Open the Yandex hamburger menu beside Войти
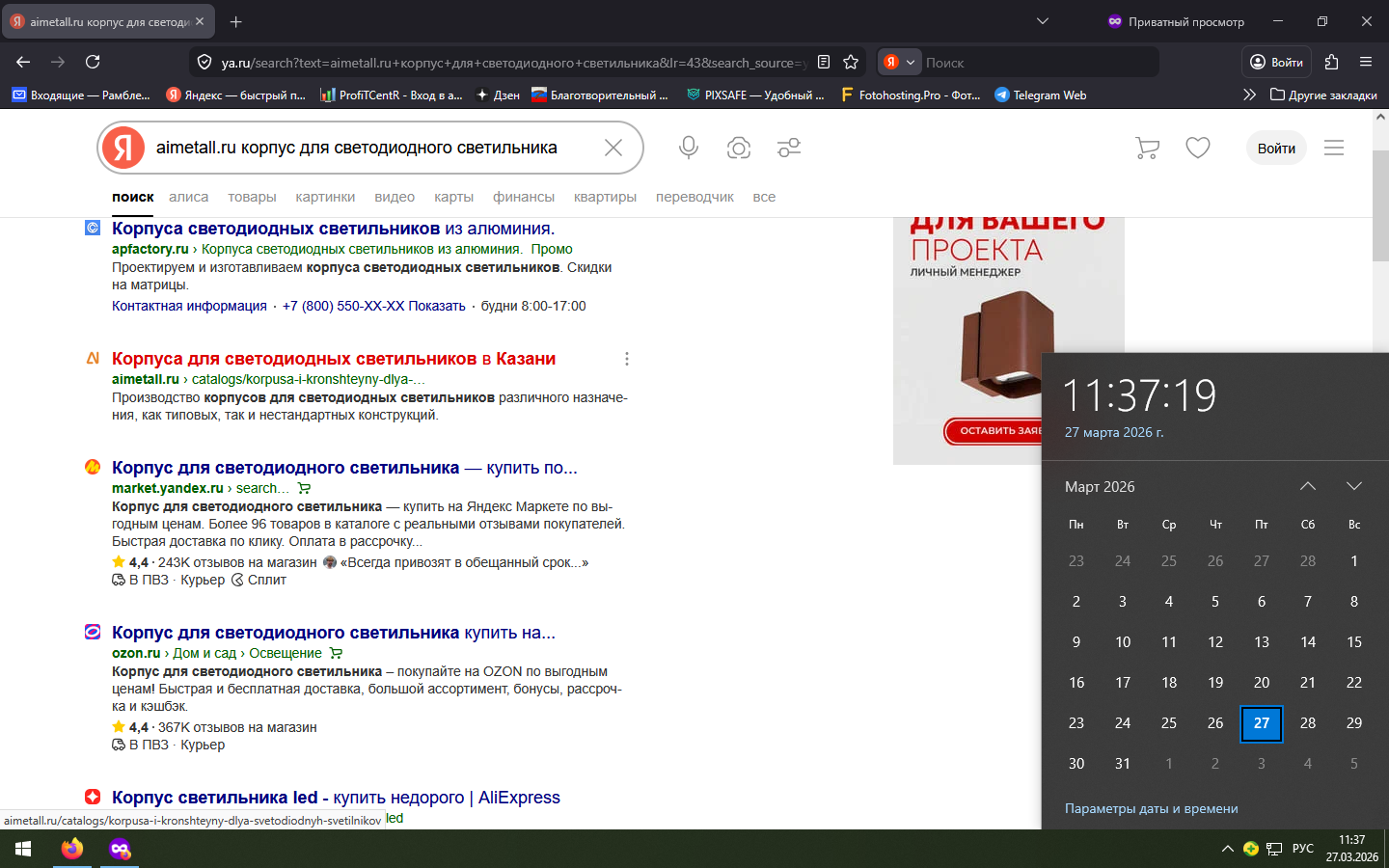 point(1334,148)
